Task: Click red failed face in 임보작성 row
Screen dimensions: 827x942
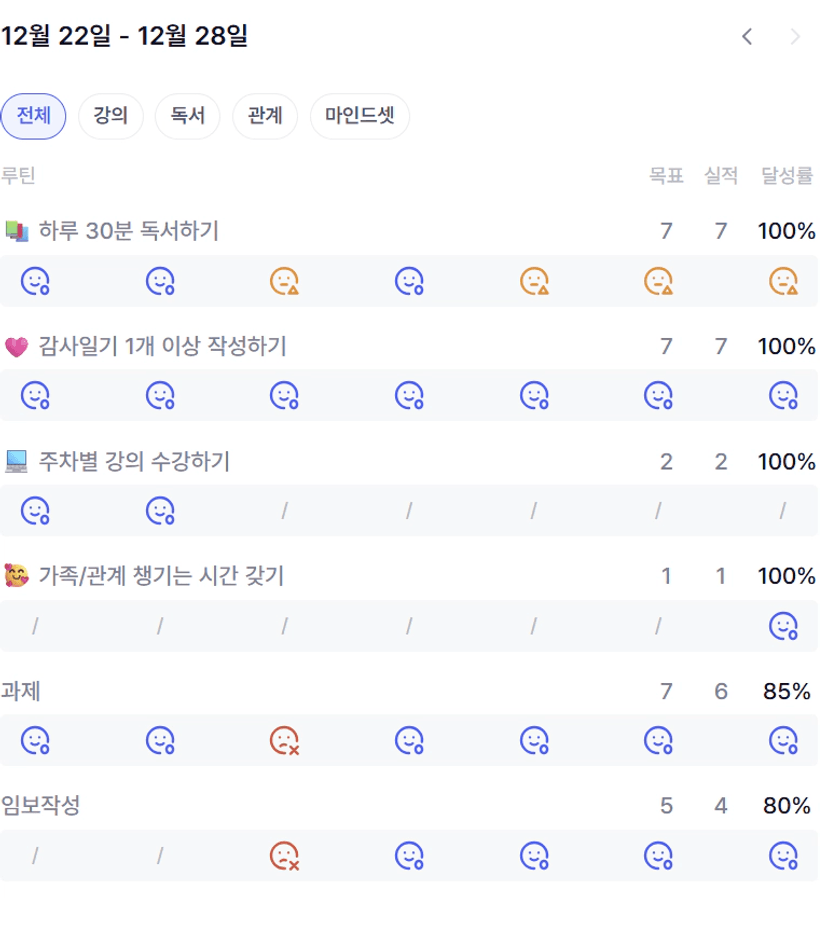Action: 284,856
